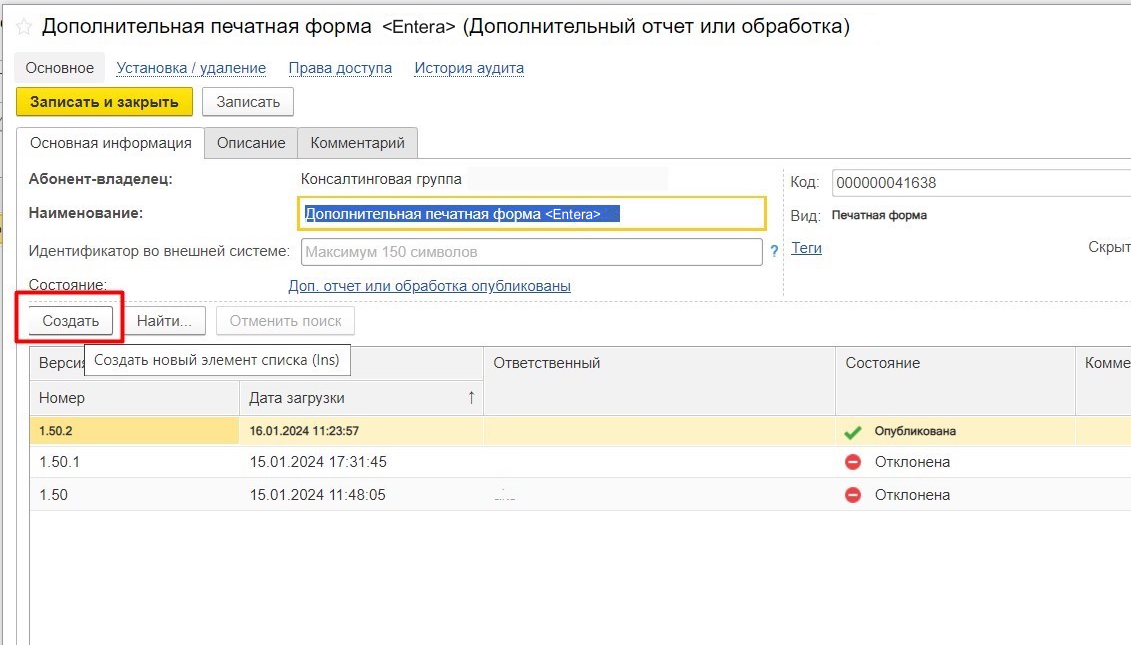
Task: Select the version 1.50.1 cell
Action: pos(134,462)
